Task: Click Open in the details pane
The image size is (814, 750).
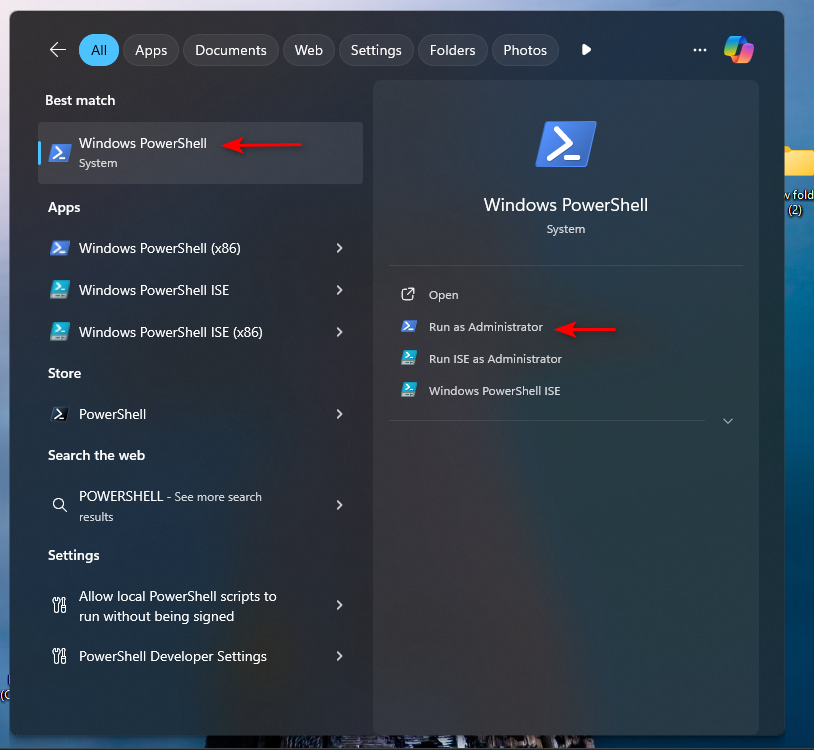Action: (x=443, y=295)
